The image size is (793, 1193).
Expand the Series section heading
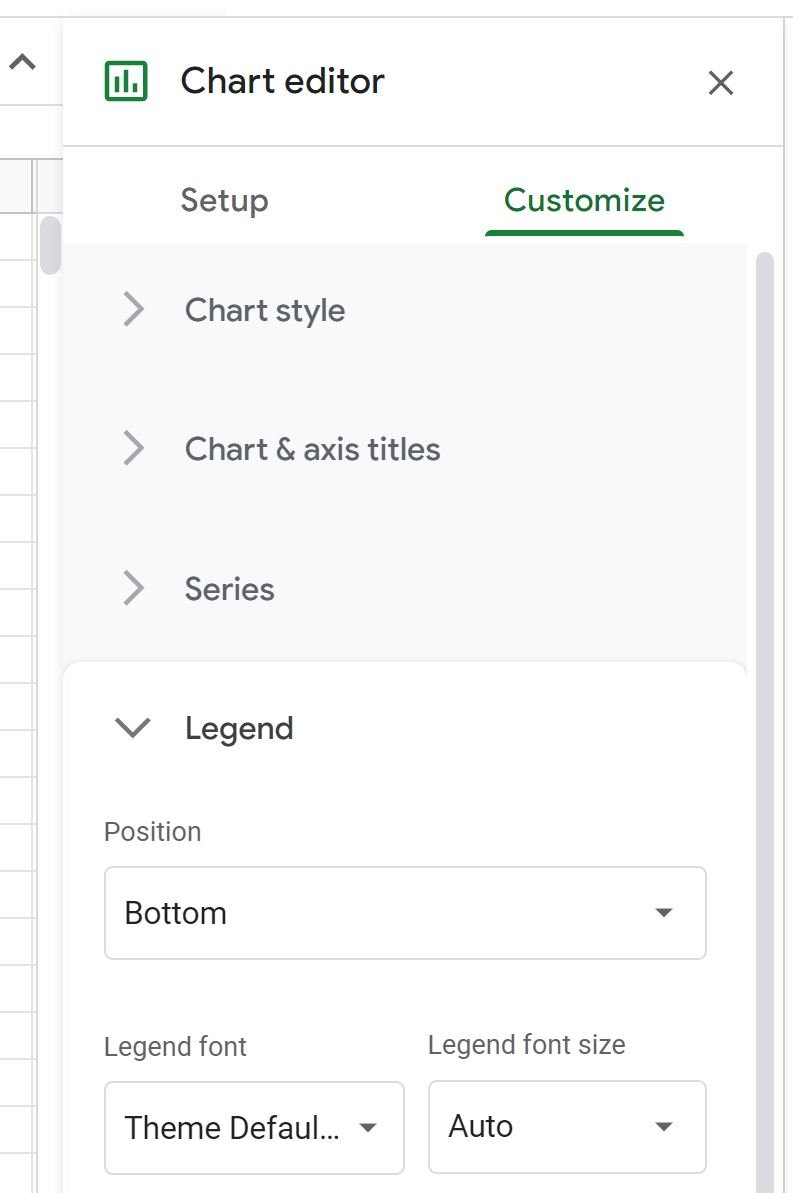click(229, 589)
